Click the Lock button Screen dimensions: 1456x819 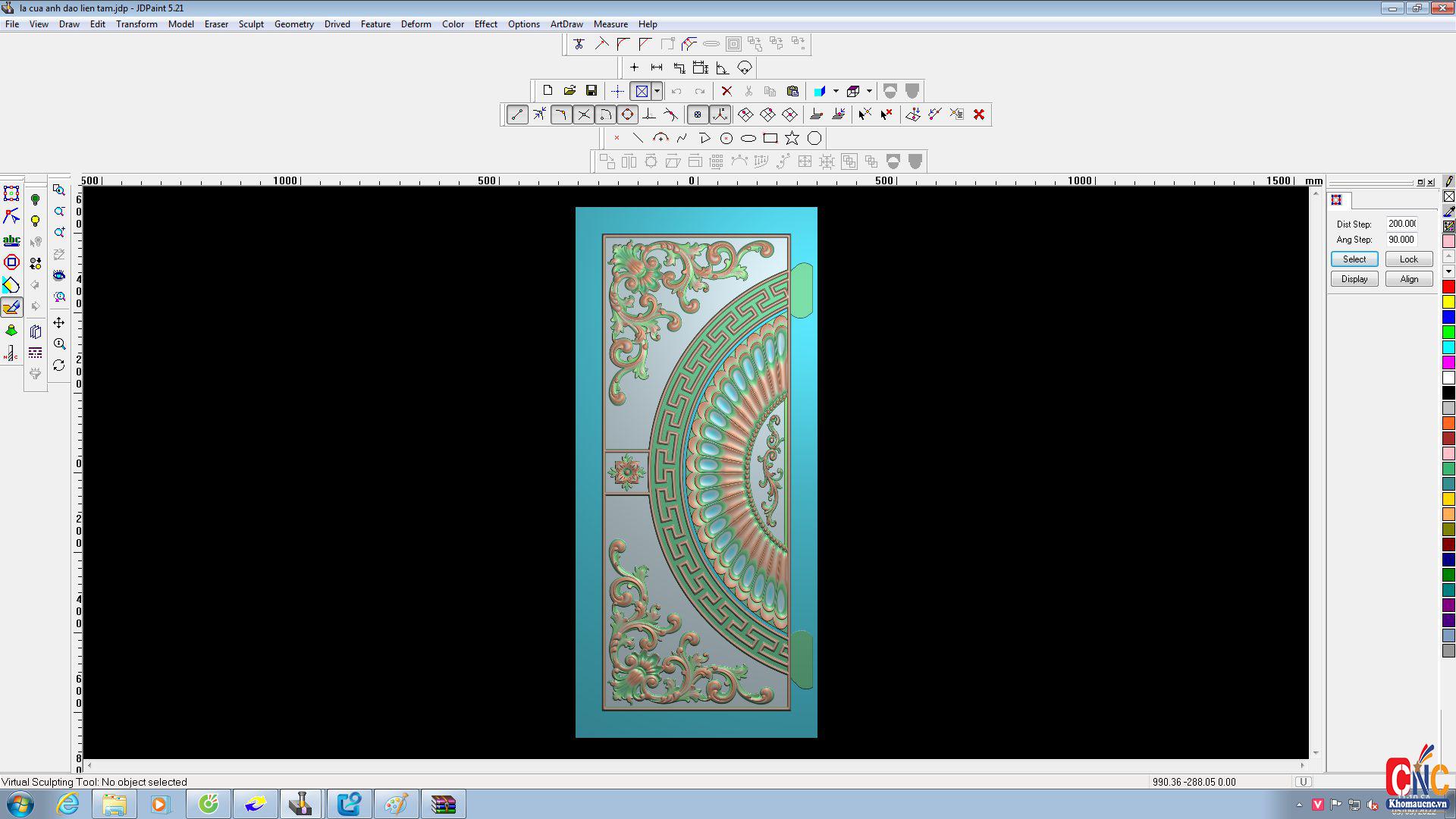[1408, 259]
